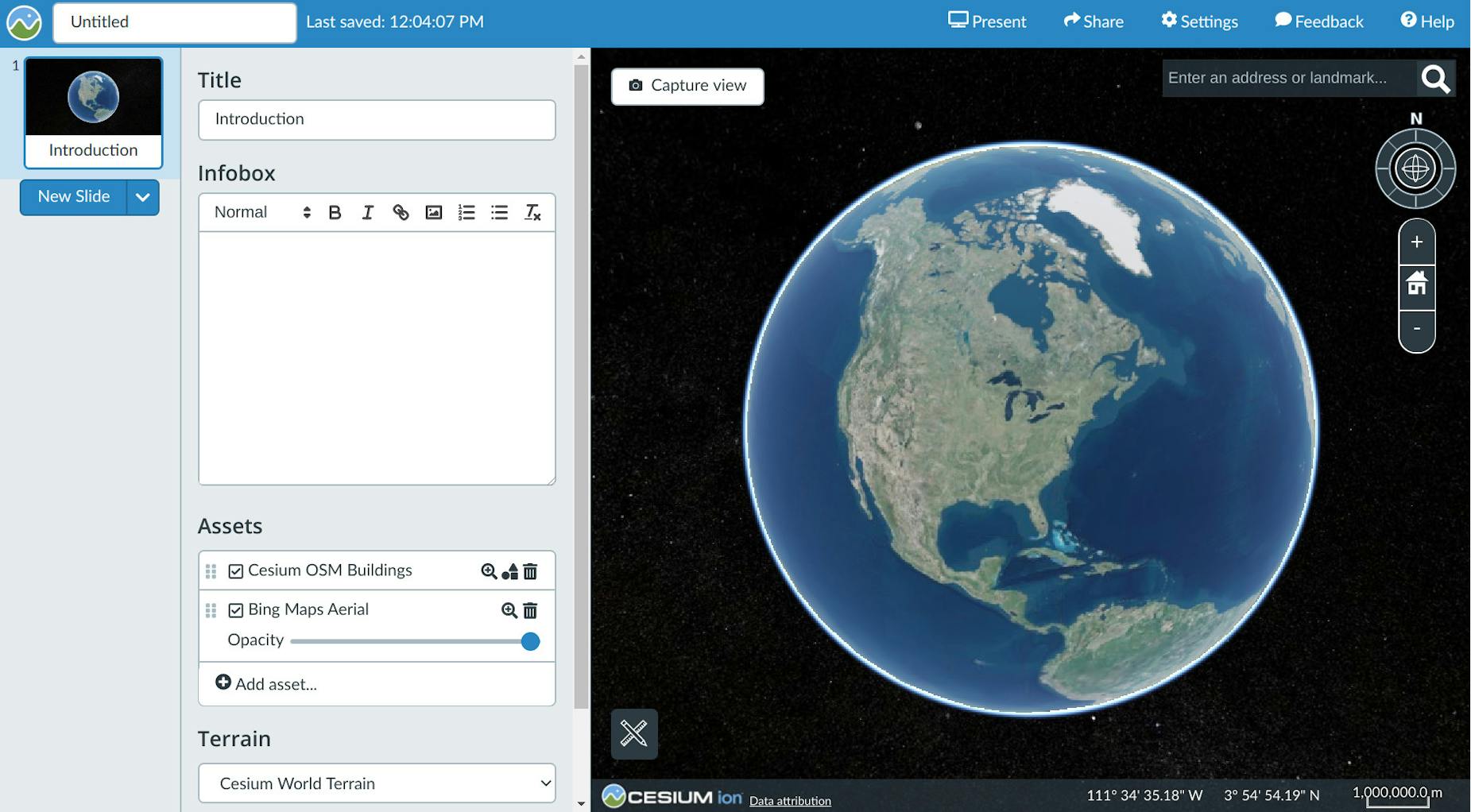This screenshot has height=812, width=1471.
Task: Toggle the numbered list in the Infobox editor
Action: 466,212
